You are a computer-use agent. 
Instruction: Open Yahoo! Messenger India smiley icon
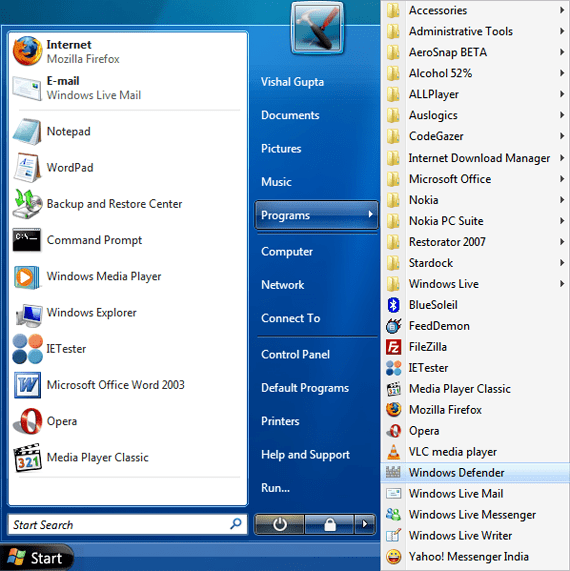[x=393, y=556]
